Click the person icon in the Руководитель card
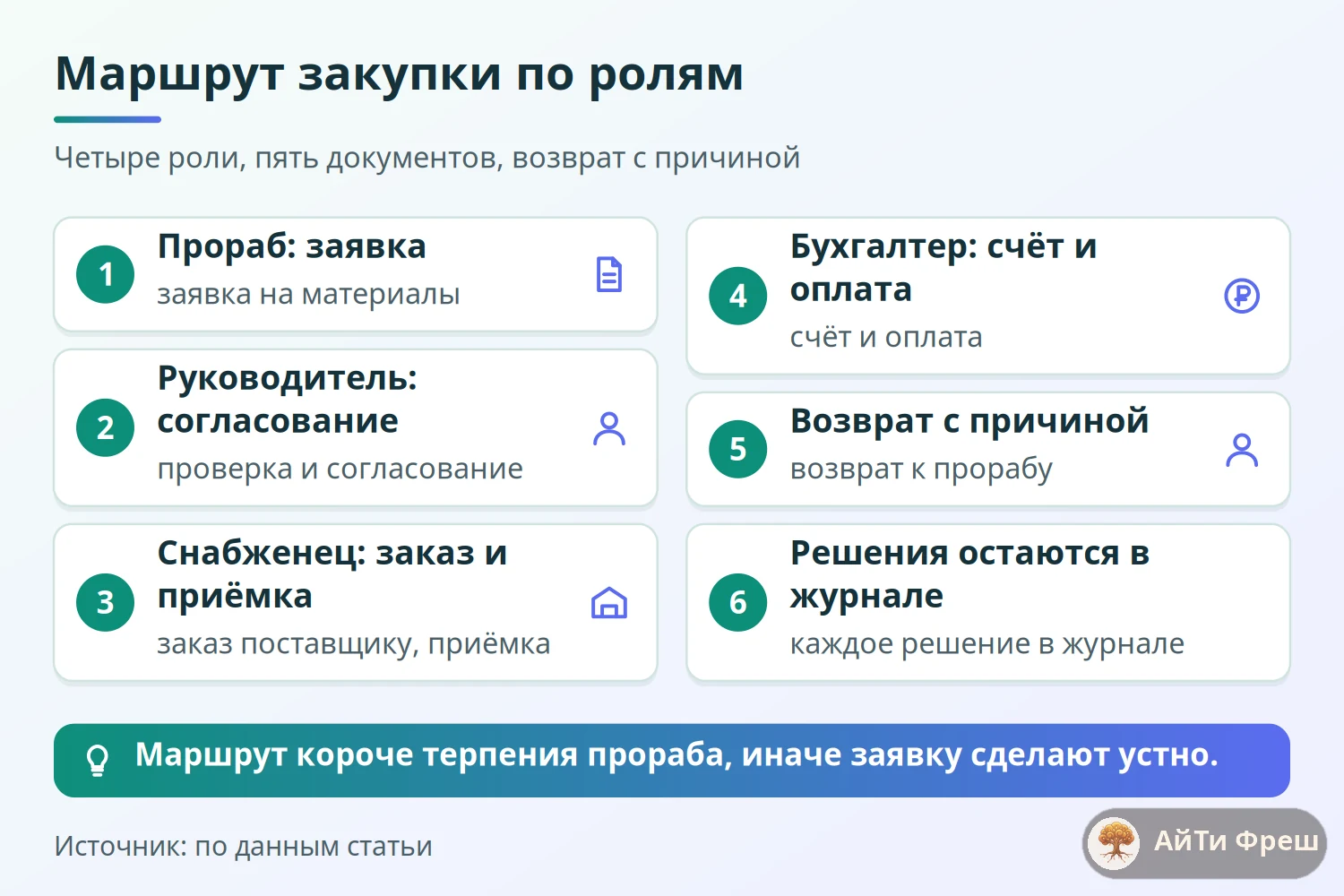 [609, 428]
